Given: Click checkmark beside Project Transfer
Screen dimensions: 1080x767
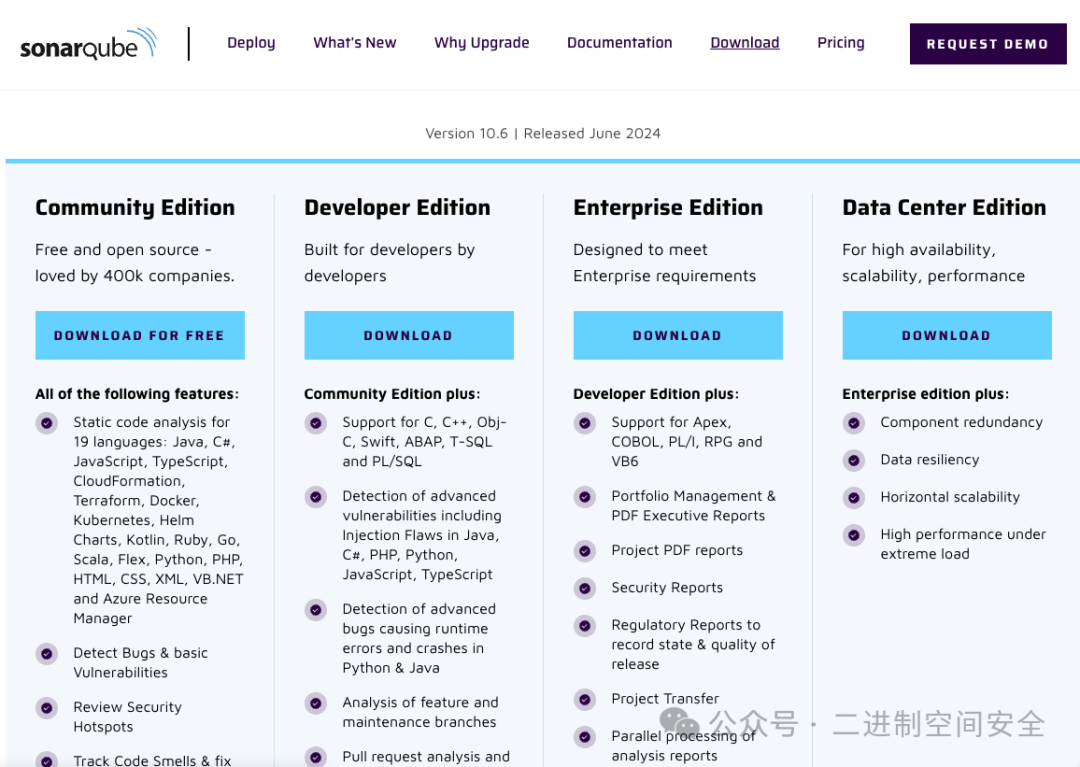Looking at the screenshot, I should pos(585,700).
